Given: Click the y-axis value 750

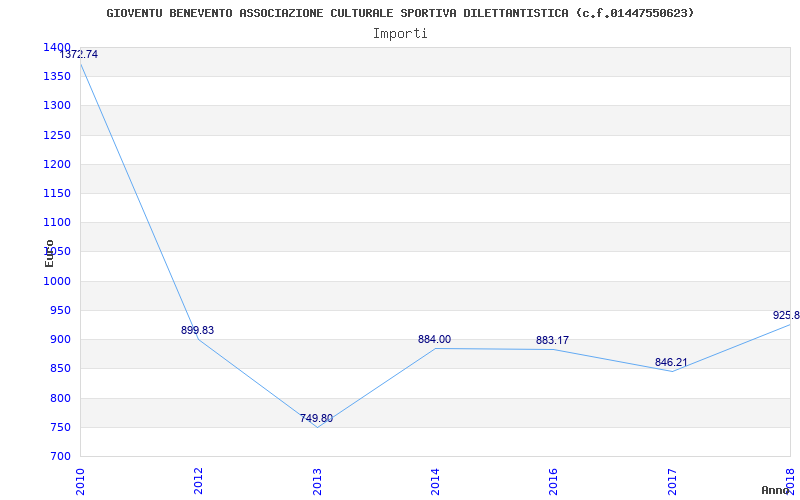Looking at the screenshot, I should click(x=60, y=427).
